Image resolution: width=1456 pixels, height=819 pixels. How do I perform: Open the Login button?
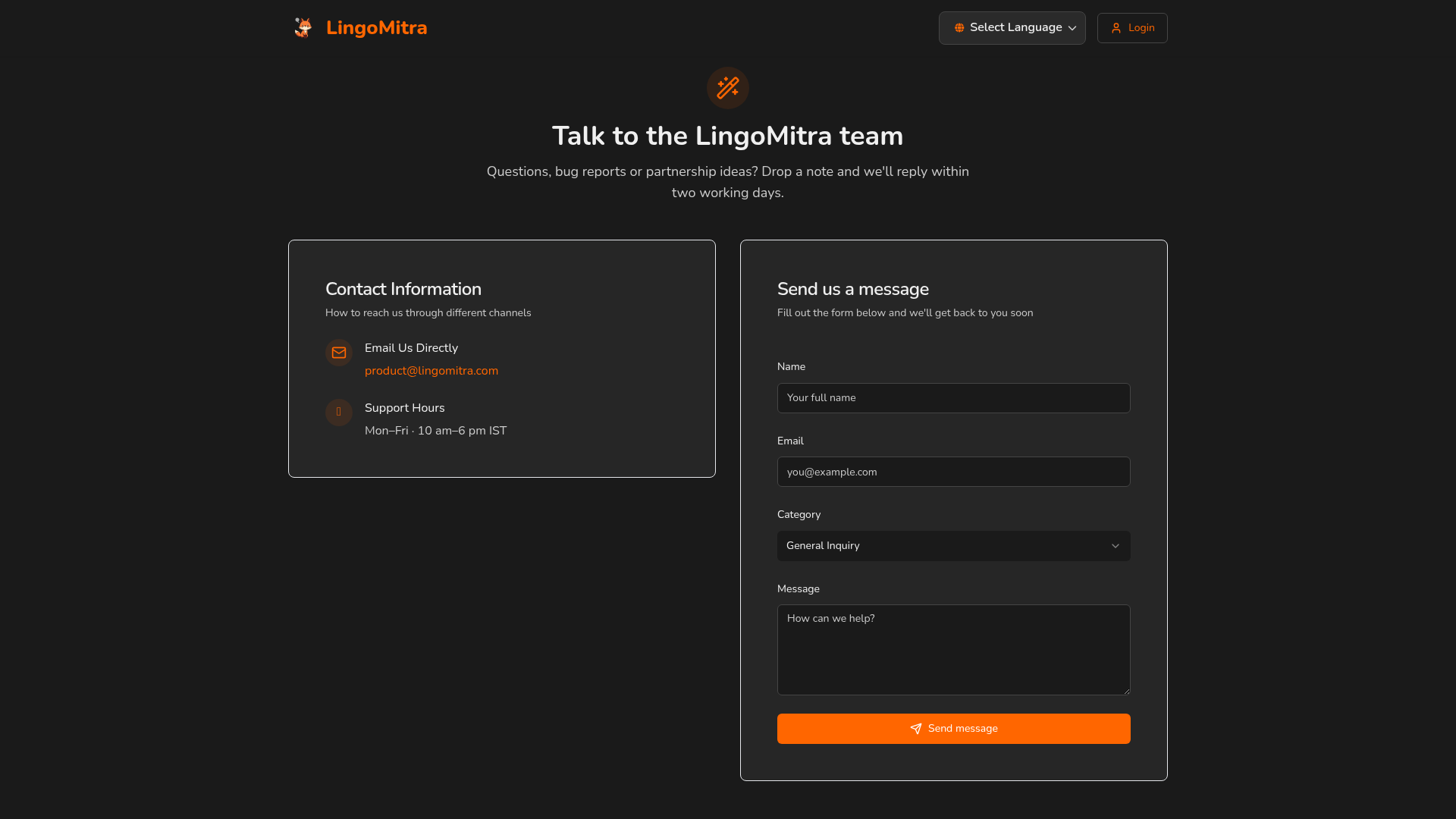(1132, 28)
